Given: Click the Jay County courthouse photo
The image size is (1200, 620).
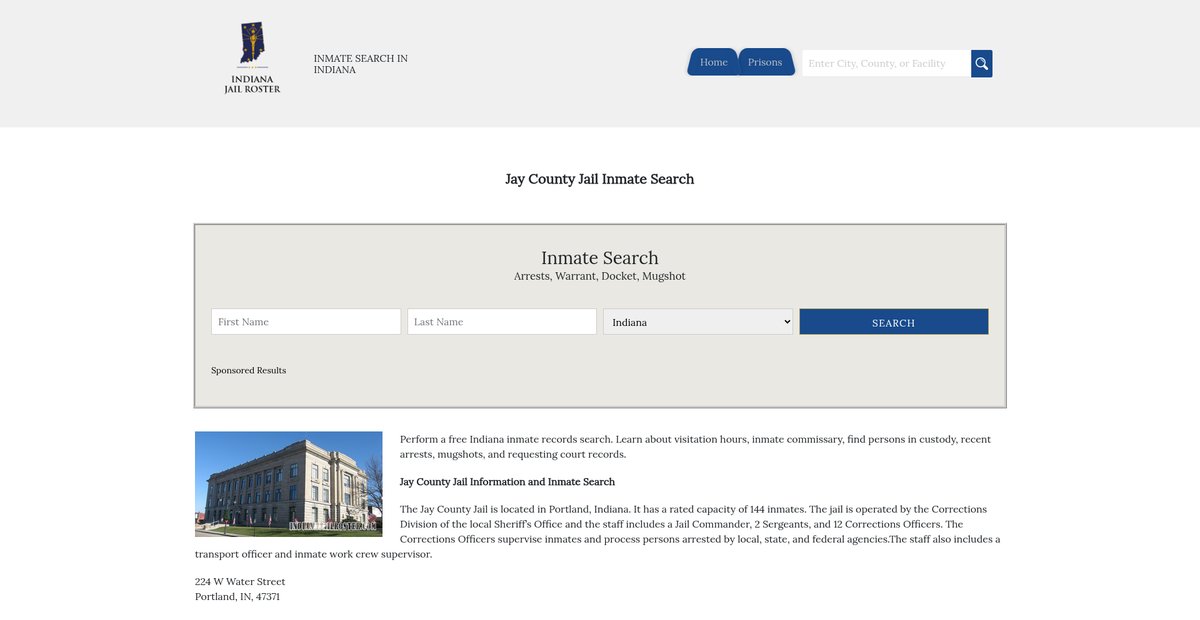Looking at the screenshot, I should pos(289,484).
